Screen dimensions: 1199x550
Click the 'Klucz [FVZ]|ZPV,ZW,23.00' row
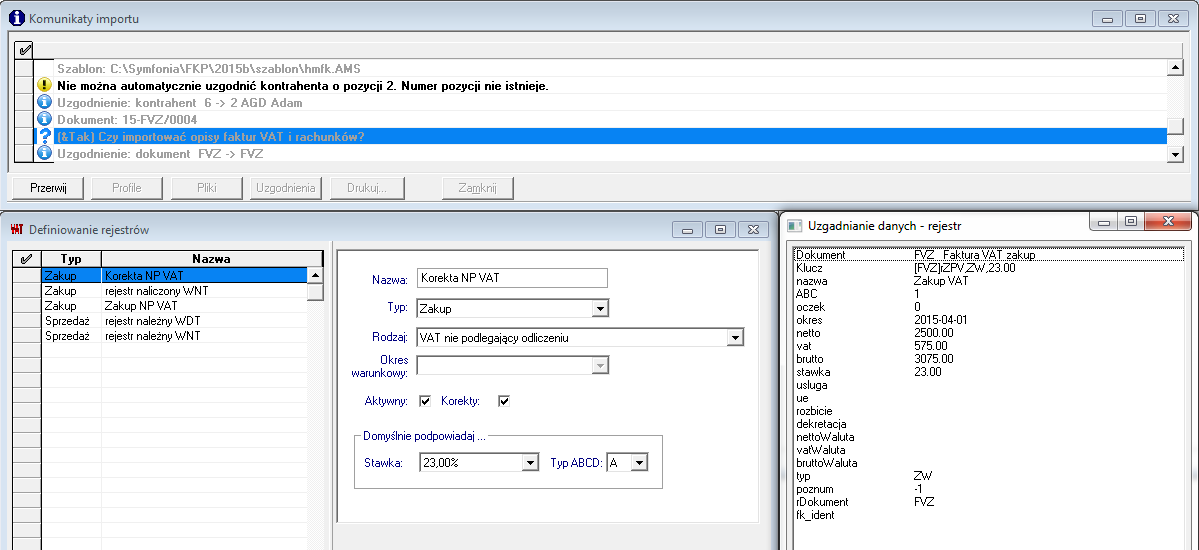989,268
